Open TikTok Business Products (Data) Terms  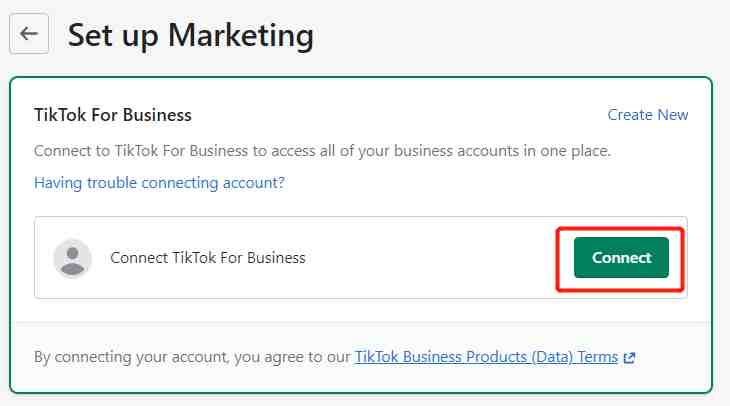pos(486,357)
